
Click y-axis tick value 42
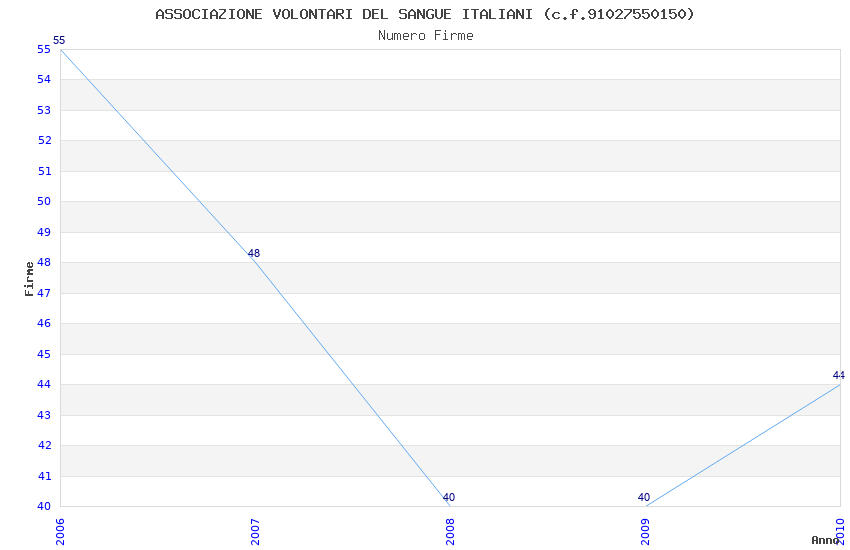click(x=44, y=445)
